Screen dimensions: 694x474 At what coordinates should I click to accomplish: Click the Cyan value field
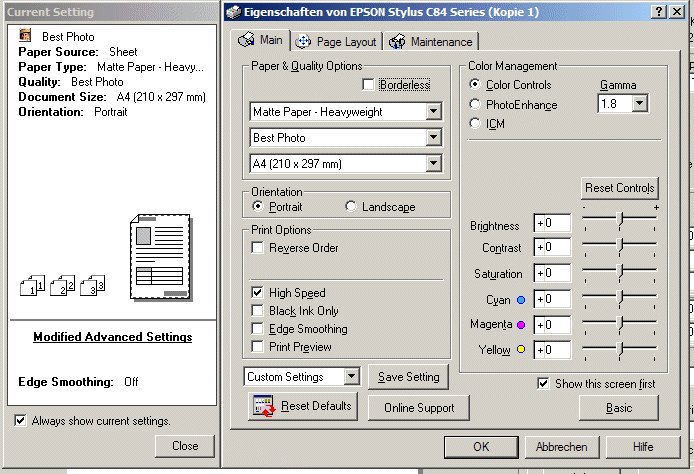(x=552, y=299)
